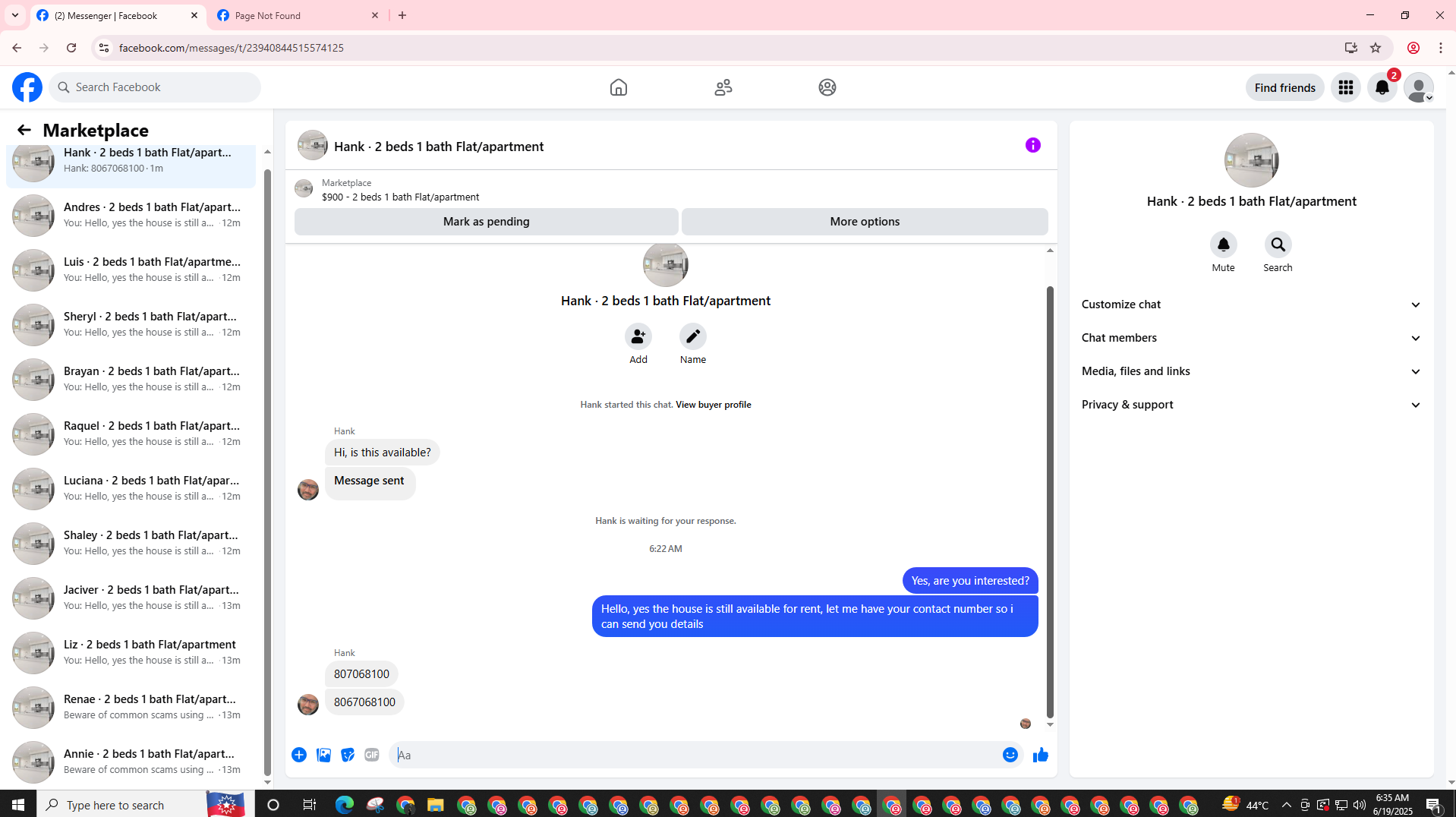The image size is (1456, 817).
Task: Expand Media, files and links section
Action: pos(1251,371)
